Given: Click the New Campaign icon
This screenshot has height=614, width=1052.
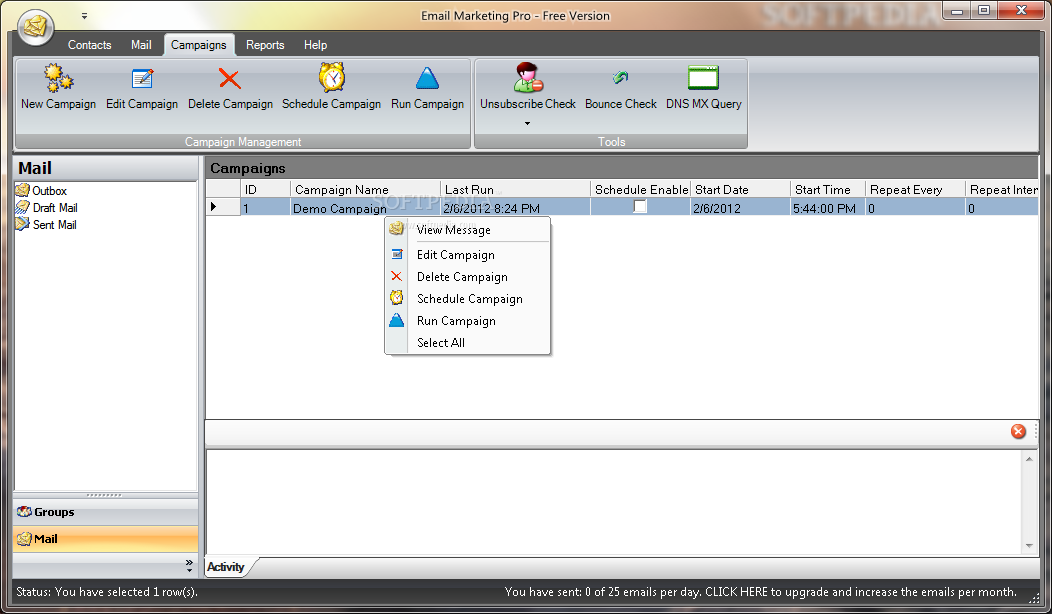Looking at the screenshot, I should 58,79.
